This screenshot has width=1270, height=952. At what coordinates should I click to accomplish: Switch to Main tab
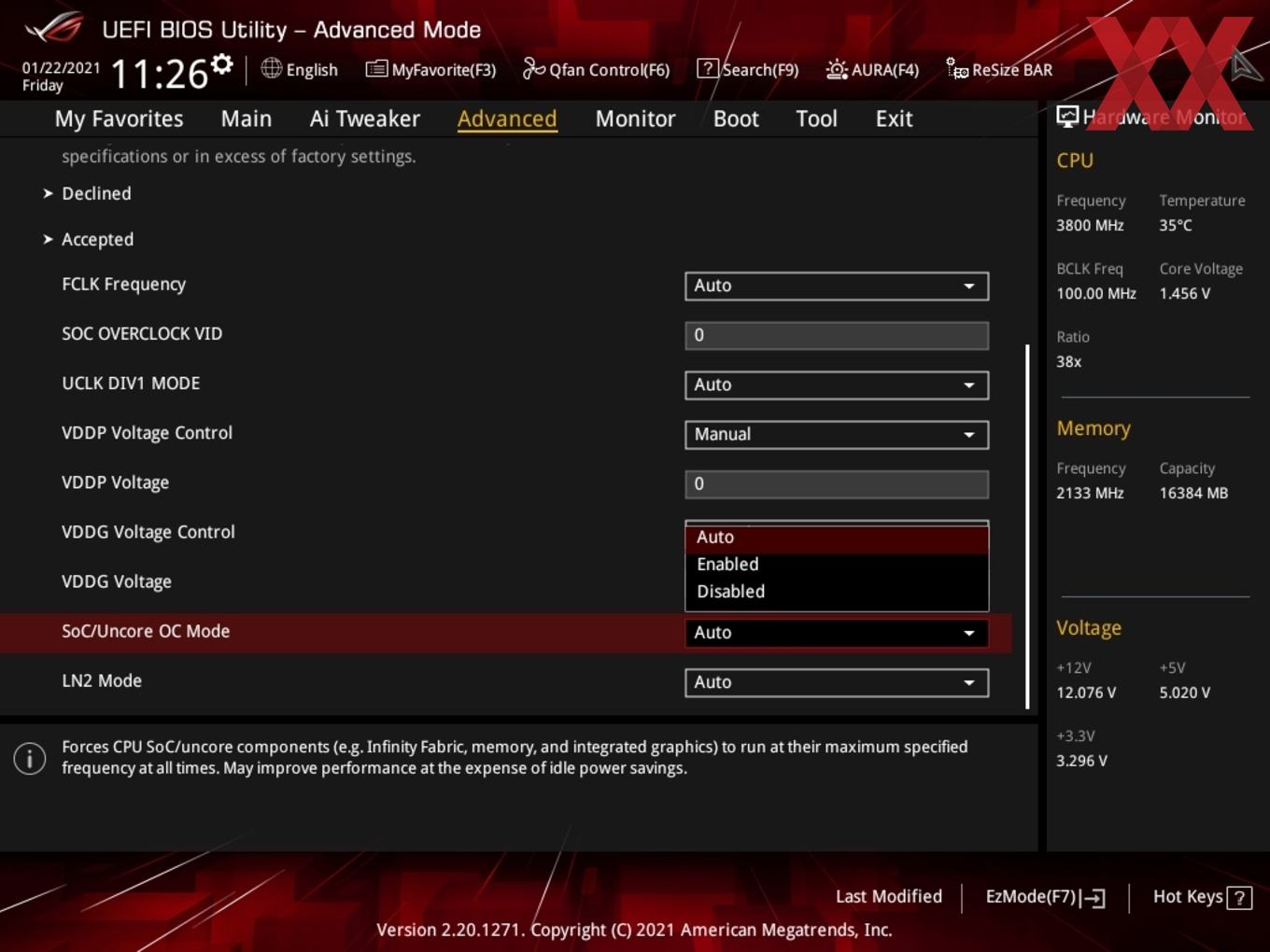[247, 119]
